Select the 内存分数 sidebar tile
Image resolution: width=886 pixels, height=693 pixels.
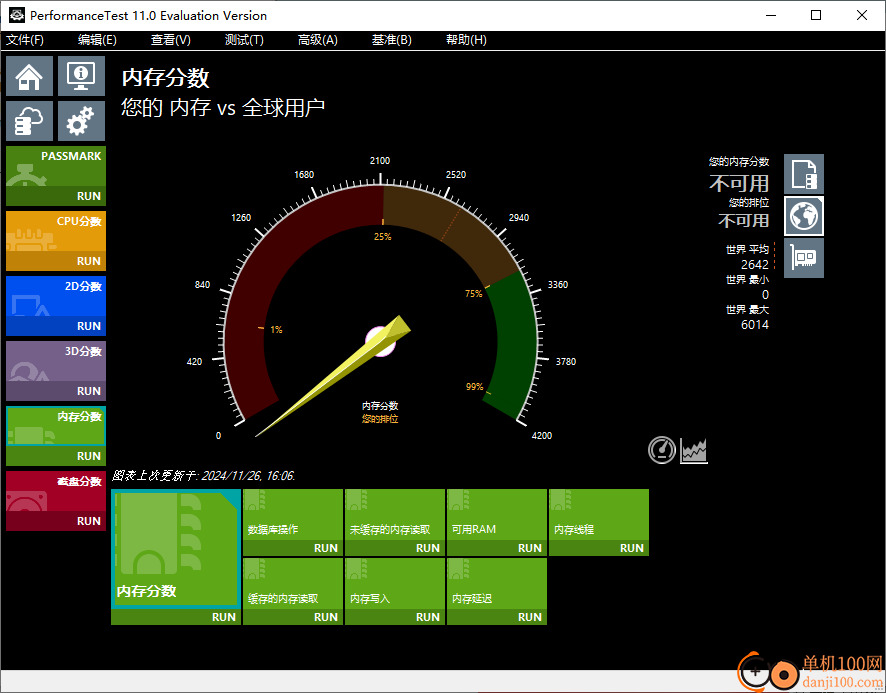click(x=56, y=426)
